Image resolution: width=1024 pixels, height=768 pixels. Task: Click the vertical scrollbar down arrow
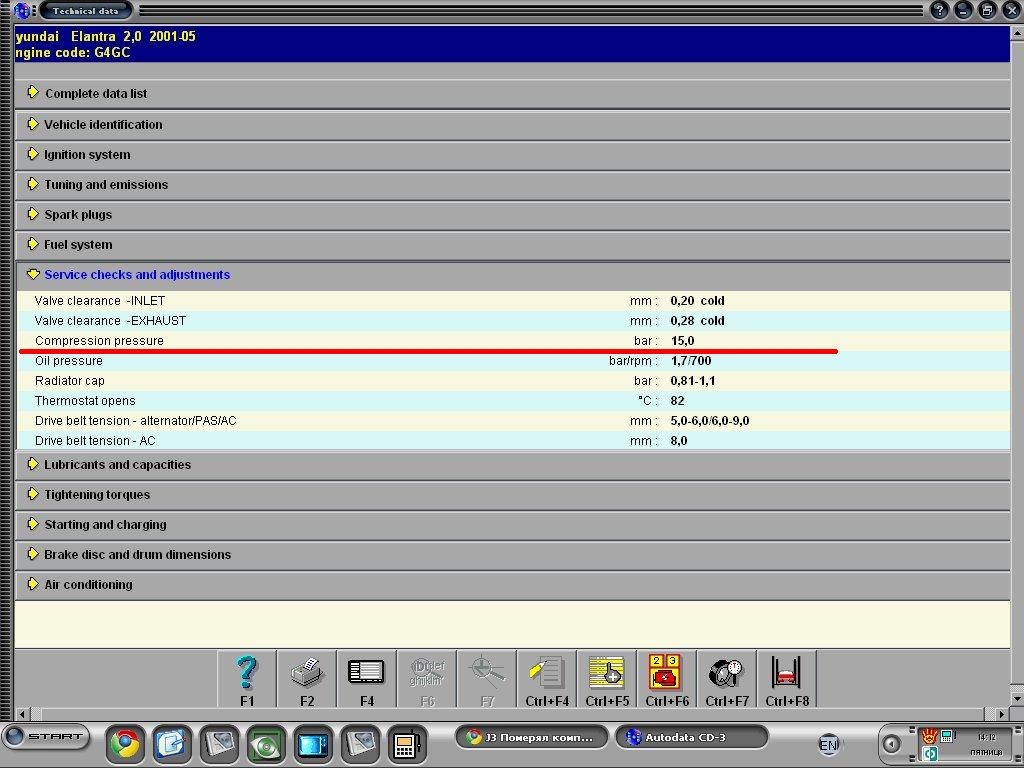click(1017, 698)
